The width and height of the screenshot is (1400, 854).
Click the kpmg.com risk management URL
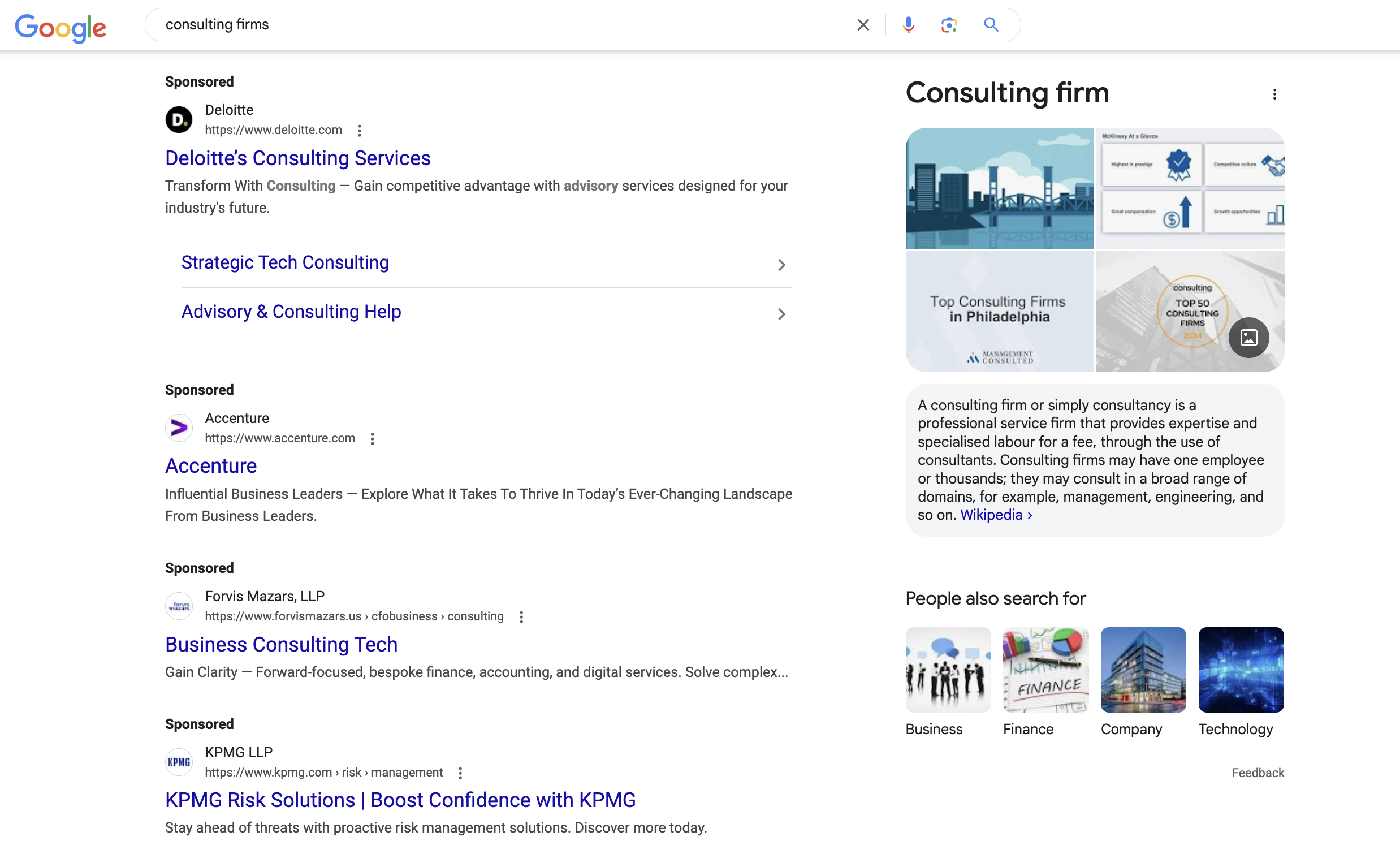coord(324,773)
